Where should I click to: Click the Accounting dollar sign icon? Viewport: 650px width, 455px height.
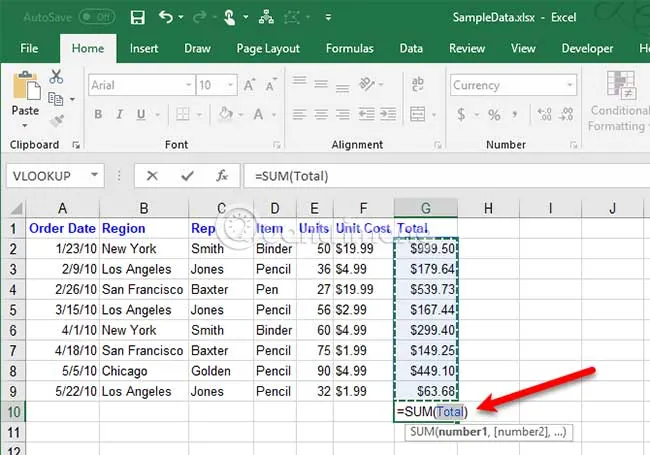pyautogui.click(x=461, y=114)
